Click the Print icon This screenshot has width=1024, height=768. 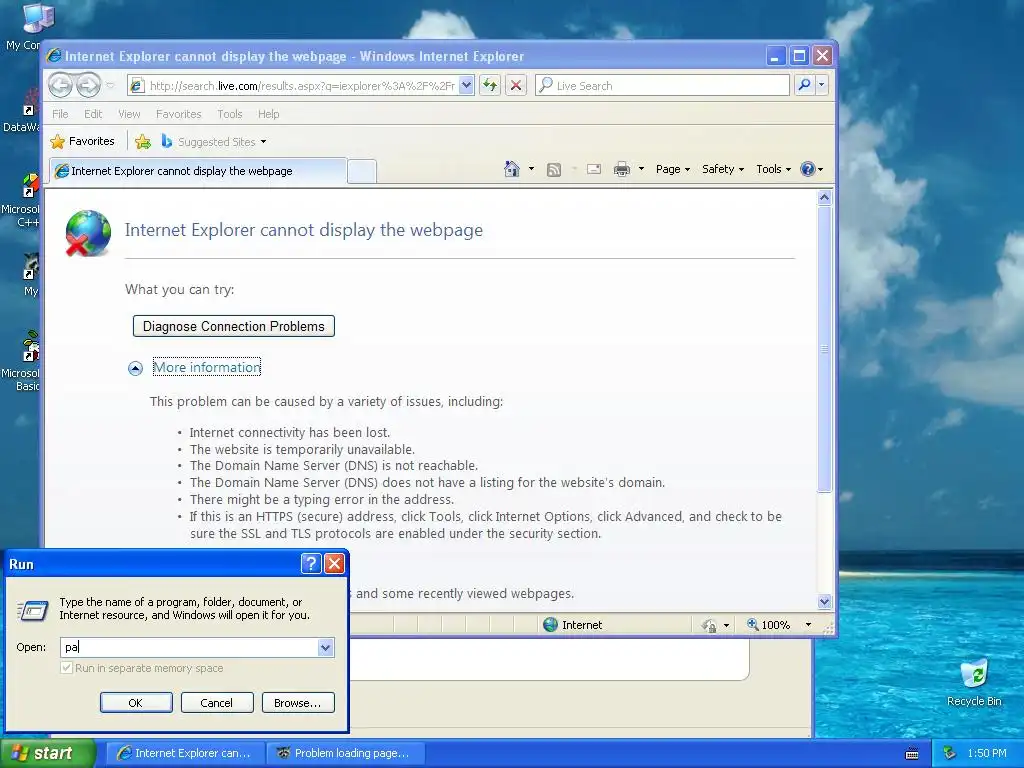(x=622, y=169)
